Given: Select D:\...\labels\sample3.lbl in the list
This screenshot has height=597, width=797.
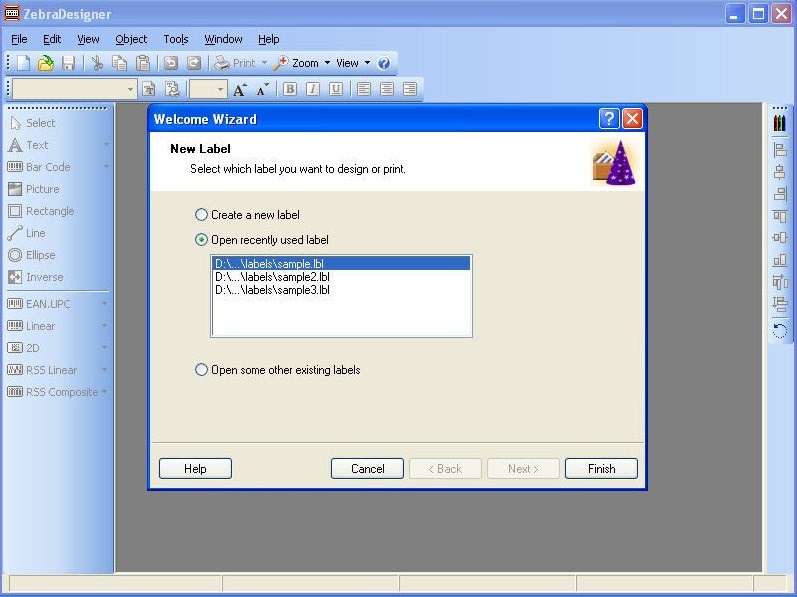Looking at the screenshot, I should point(341,290).
